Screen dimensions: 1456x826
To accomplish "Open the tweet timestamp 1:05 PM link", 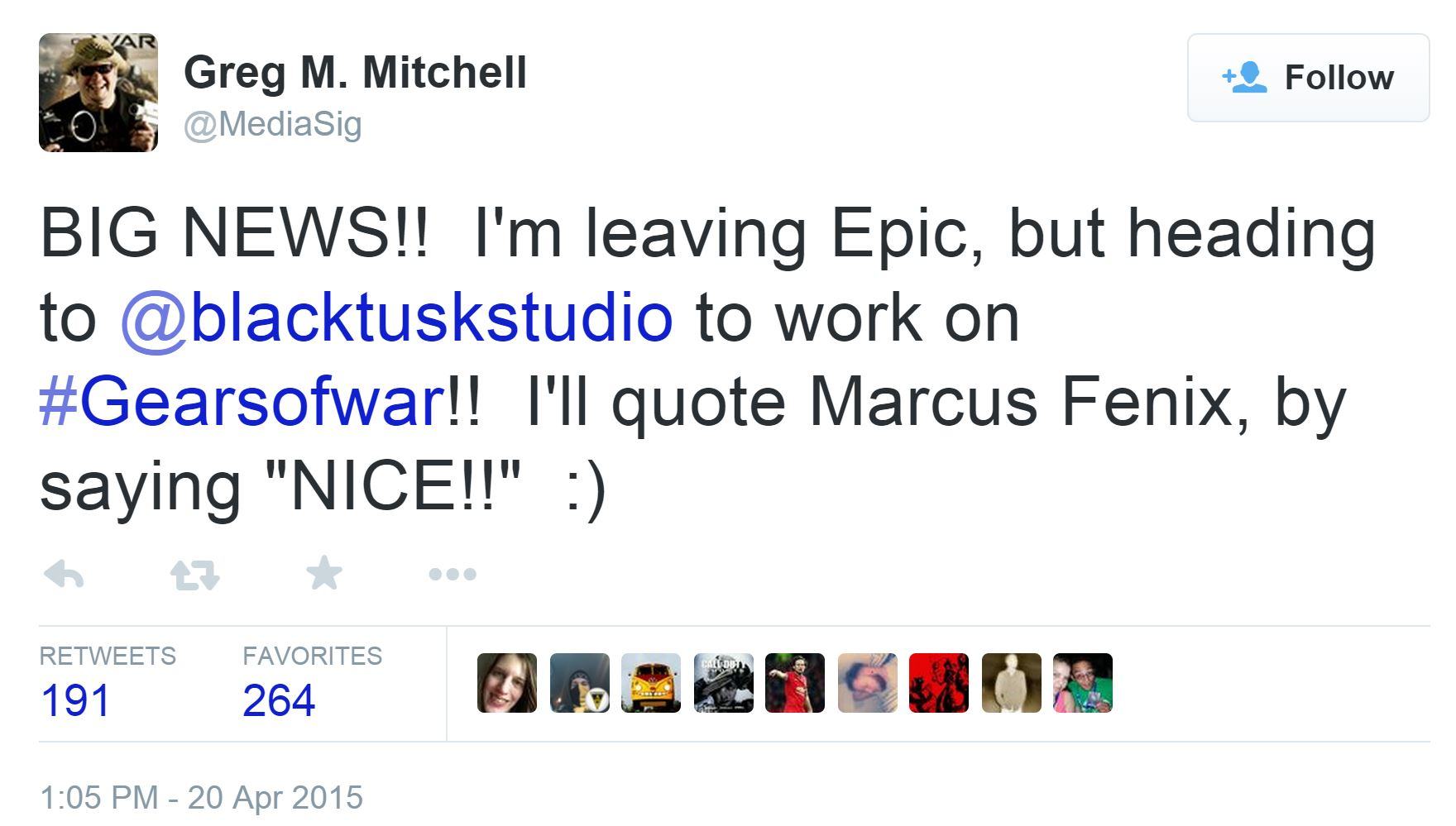I will pyautogui.click(x=201, y=798).
